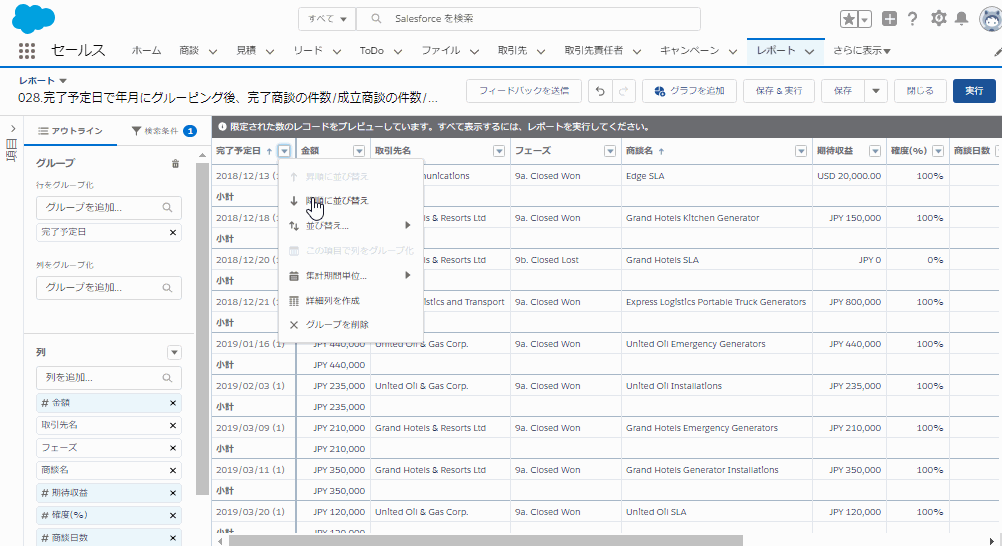The image size is (1002, 546).
Task: Click the undo arrow button
Action: tap(600, 91)
